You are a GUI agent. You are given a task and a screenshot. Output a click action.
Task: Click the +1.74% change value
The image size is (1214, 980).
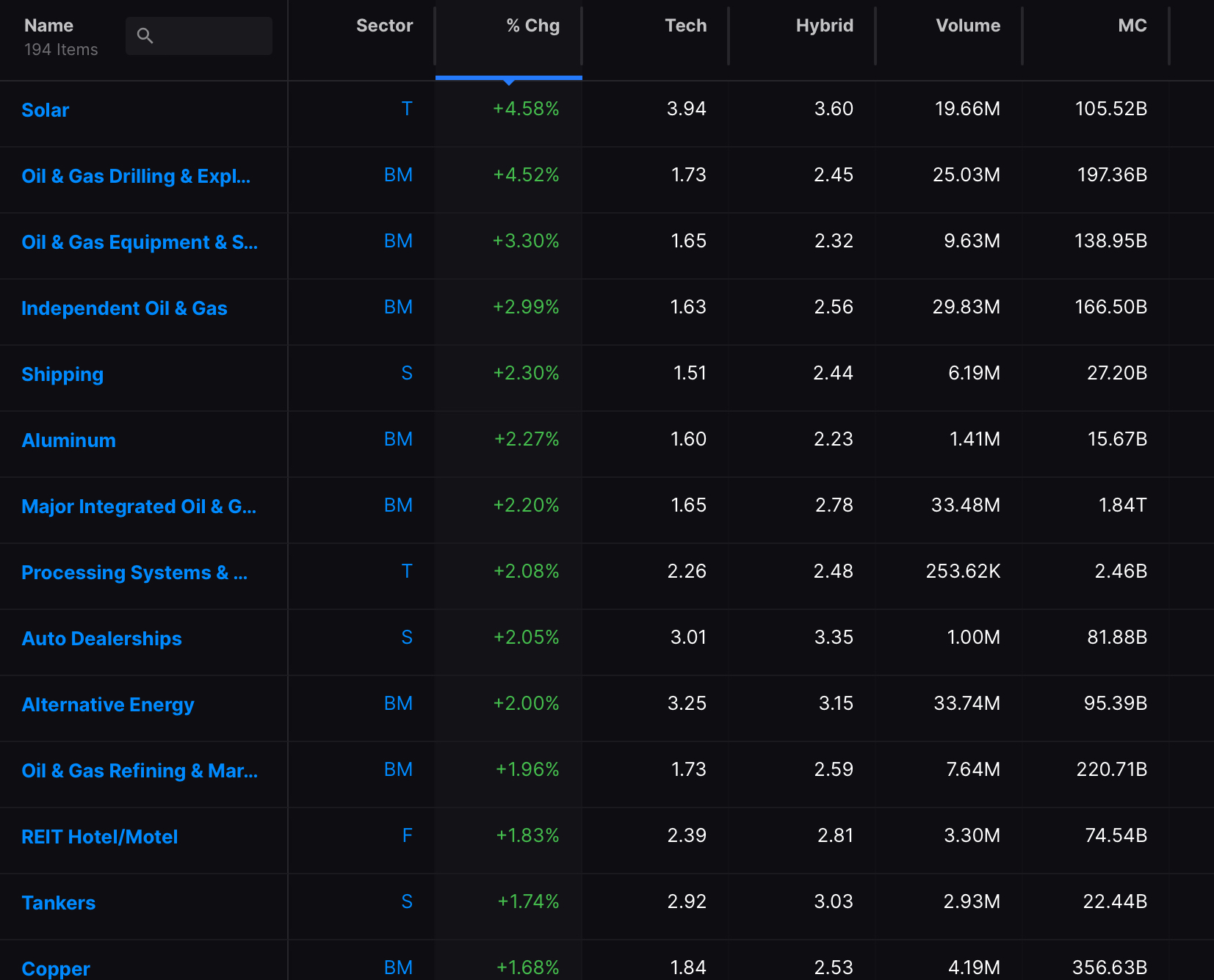pos(528,901)
